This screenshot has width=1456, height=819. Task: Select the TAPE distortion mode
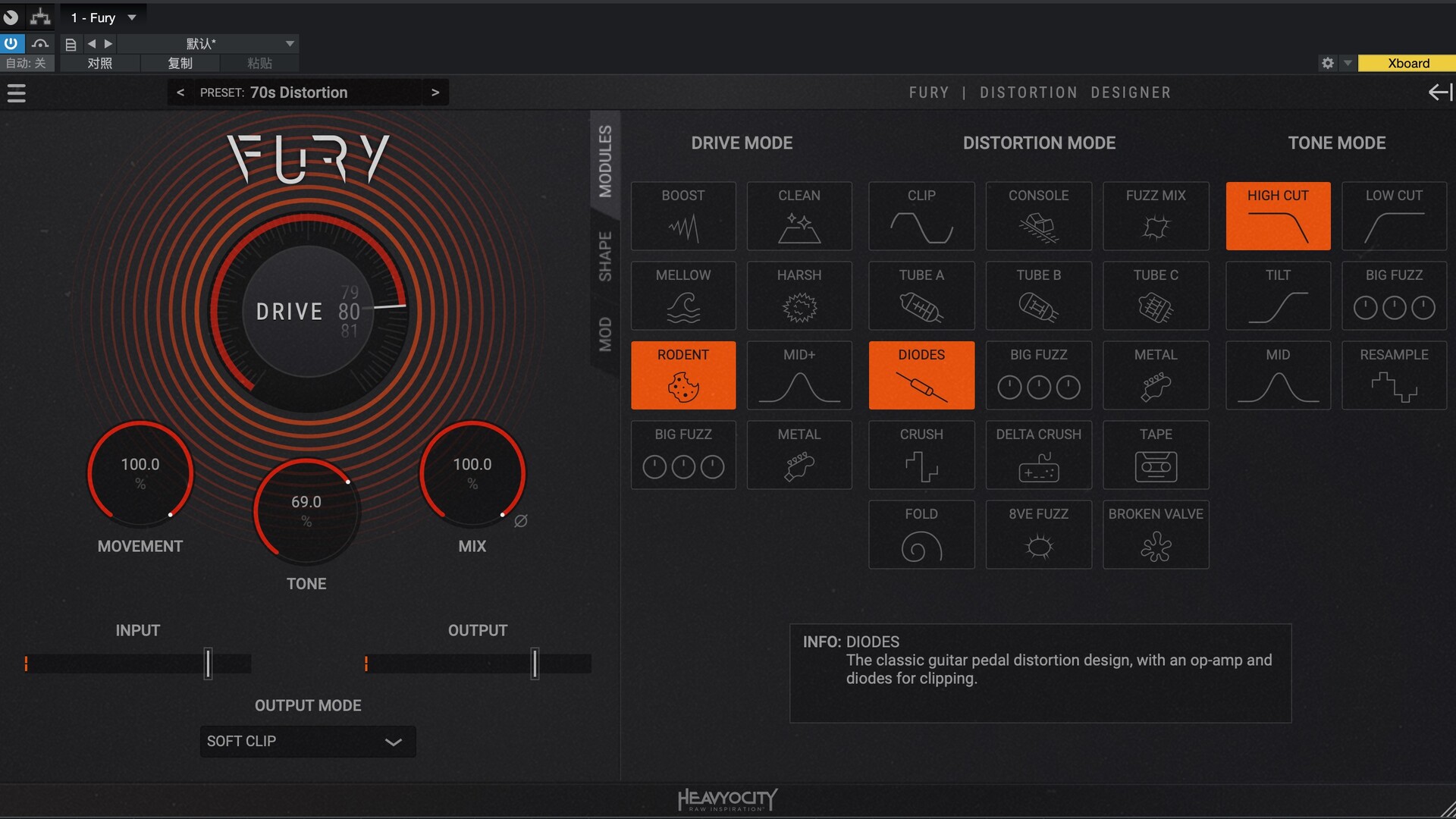coord(1156,455)
